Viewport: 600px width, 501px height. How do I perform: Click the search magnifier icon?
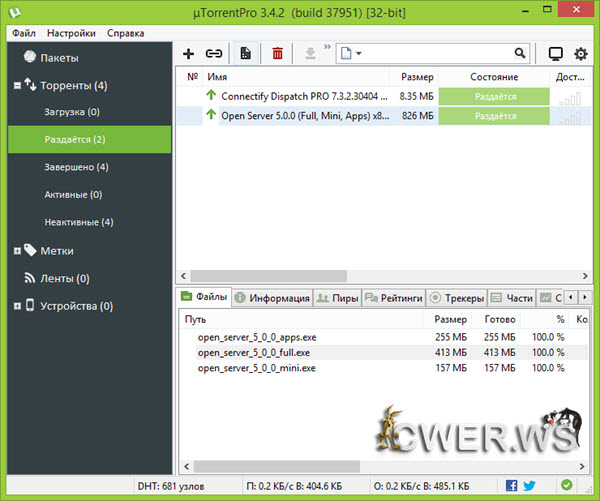pyautogui.click(x=520, y=53)
